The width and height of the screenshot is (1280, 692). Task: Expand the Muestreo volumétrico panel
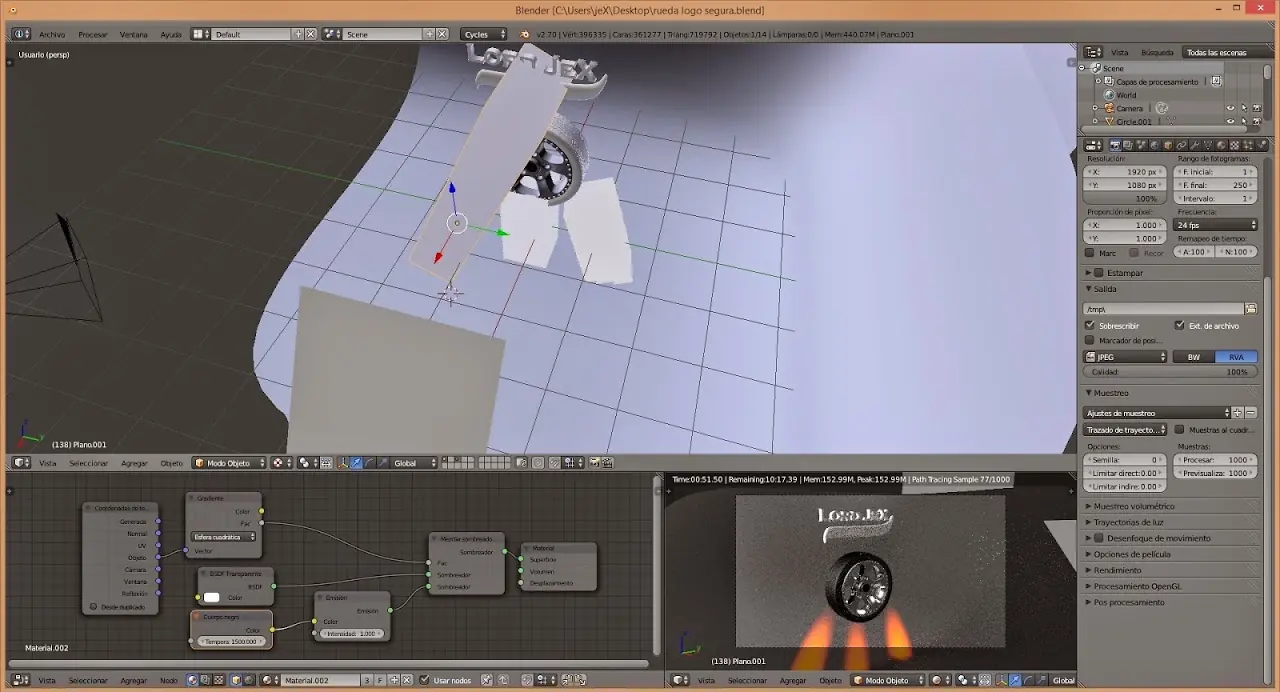tap(1134, 506)
